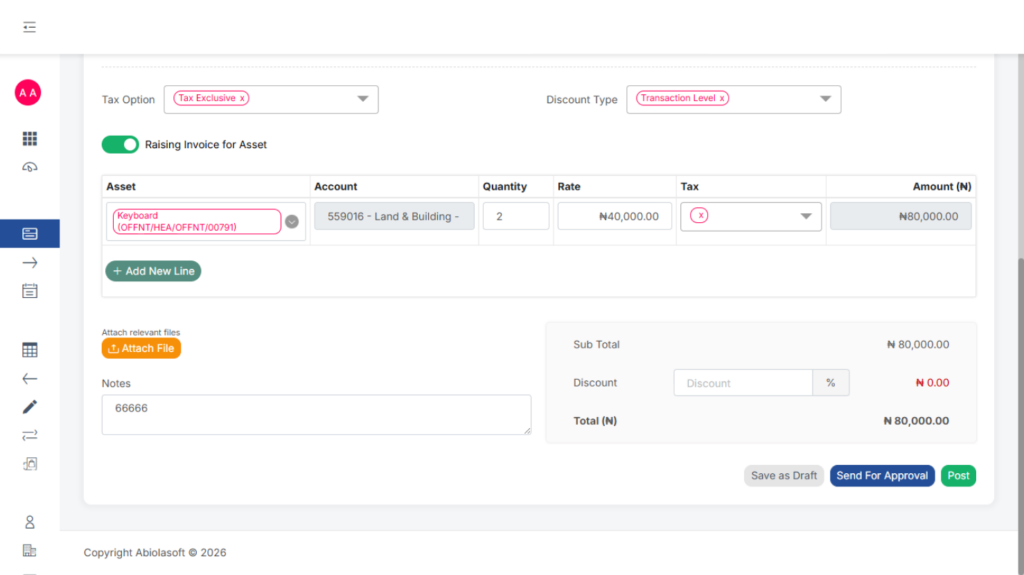The height and width of the screenshot is (575, 1024).
Task: Click the AA user avatar
Action: point(28,93)
